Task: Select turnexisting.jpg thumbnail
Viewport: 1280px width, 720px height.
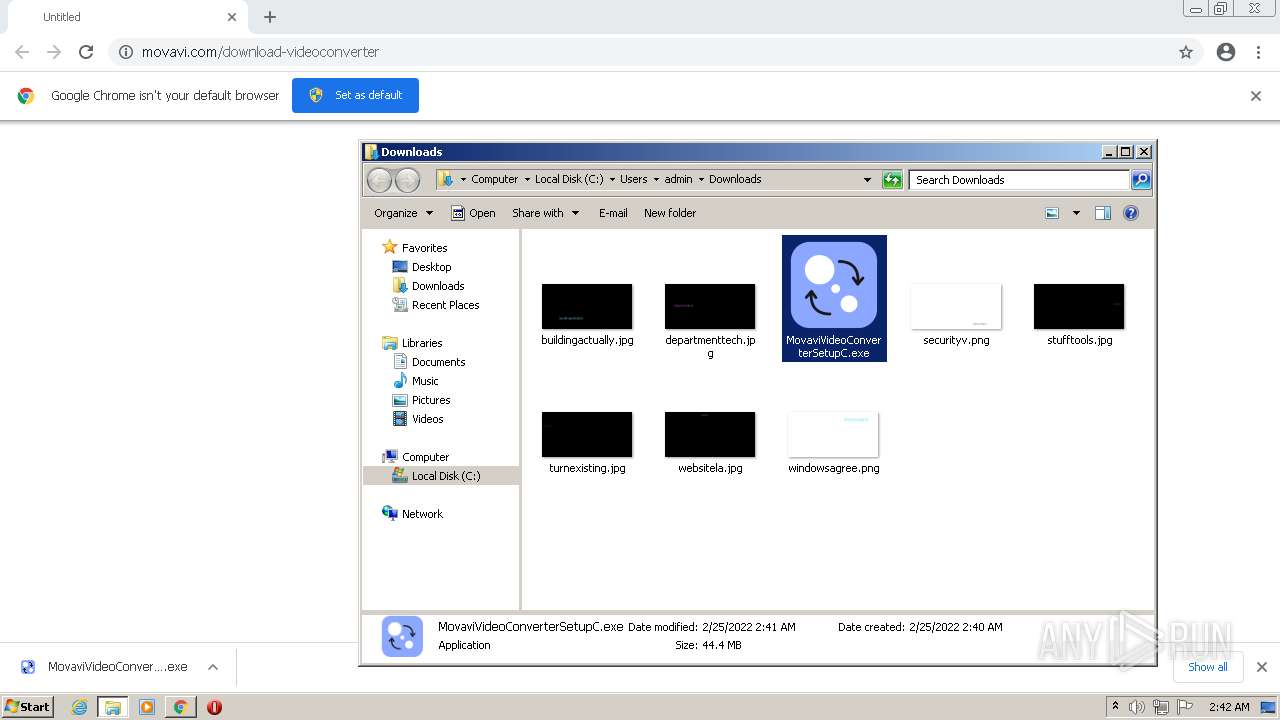Action: point(587,435)
